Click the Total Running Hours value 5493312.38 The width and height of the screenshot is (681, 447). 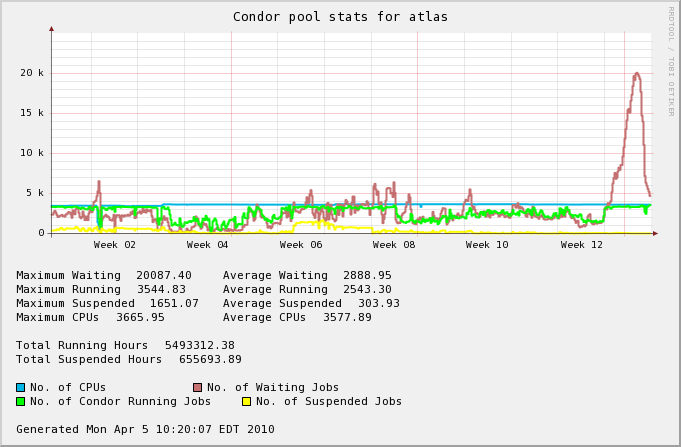[200, 345]
